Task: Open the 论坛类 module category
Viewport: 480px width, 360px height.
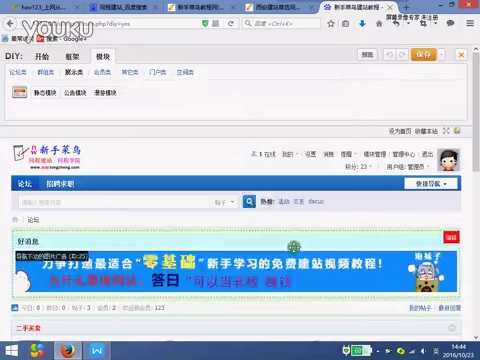Action: point(18,72)
